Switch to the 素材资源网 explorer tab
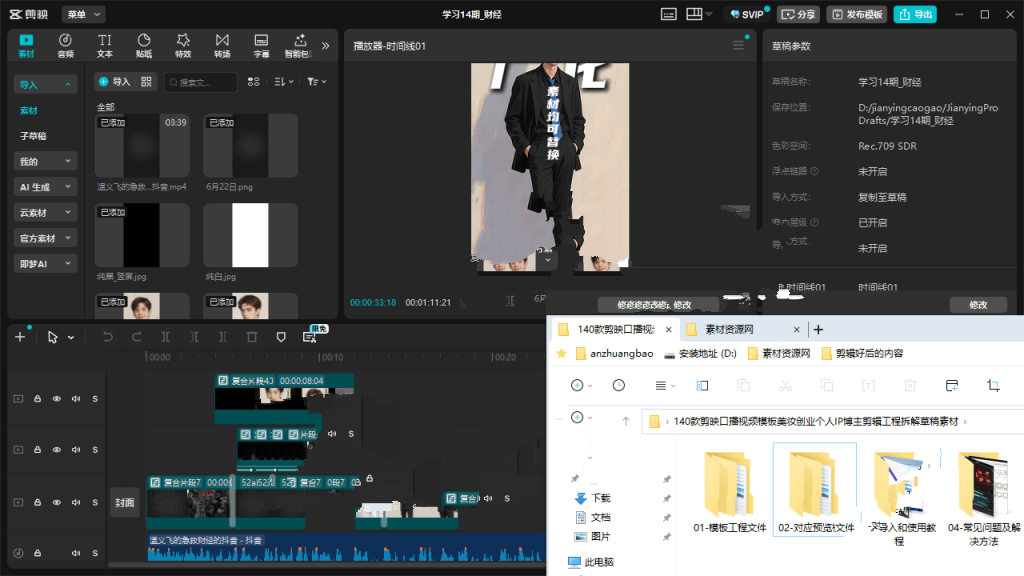The height and width of the screenshot is (576, 1024). (x=729, y=329)
